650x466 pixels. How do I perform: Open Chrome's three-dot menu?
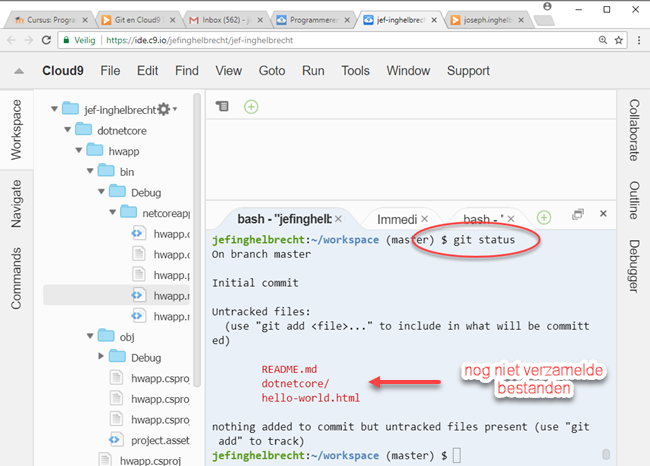pos(639,40)
